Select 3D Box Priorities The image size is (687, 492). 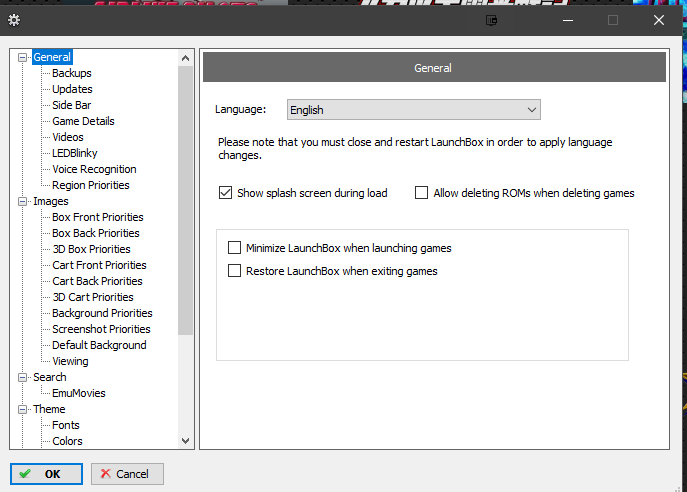click(x=92, y=249)
